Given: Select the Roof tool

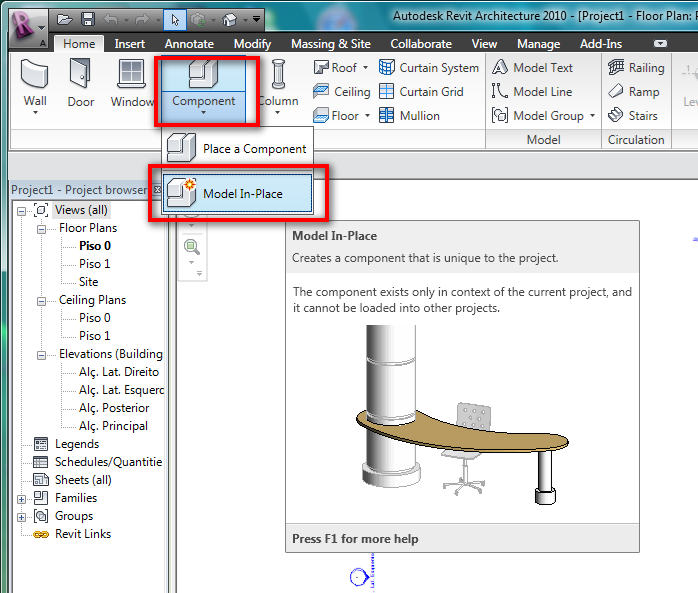Looking at the screenshot, I should tap(336, 68).
